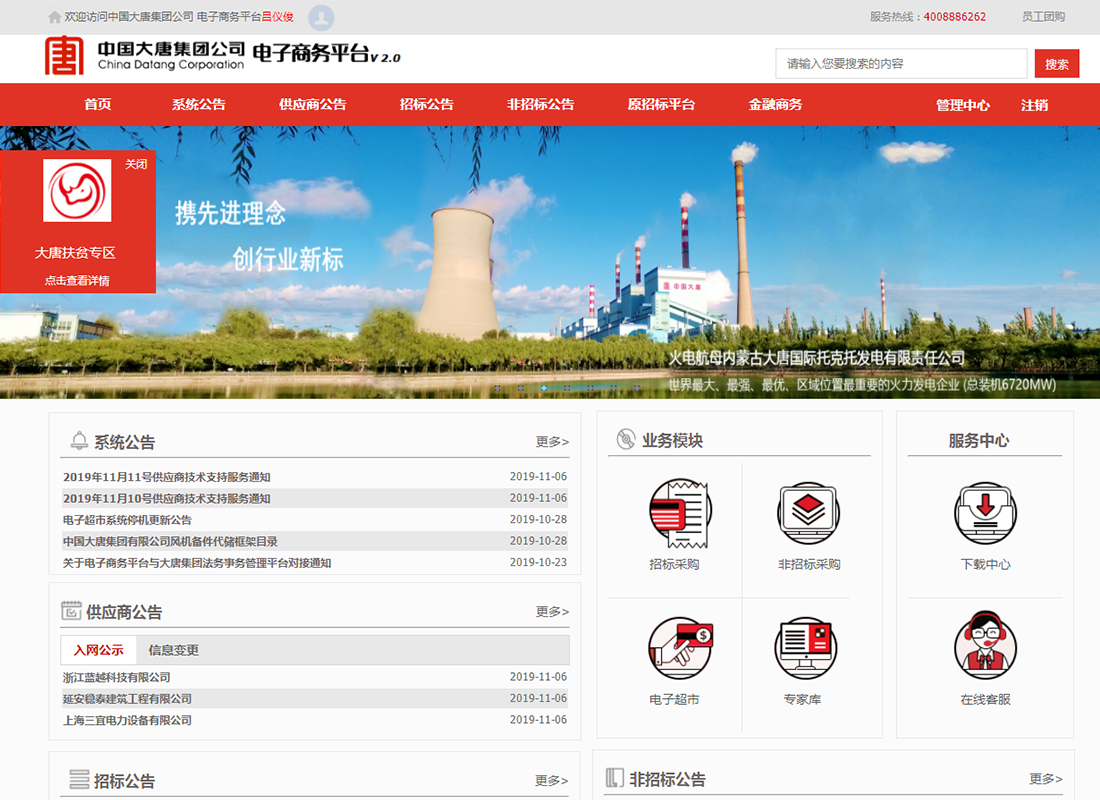Select the 入网公示 tab
The height and width of the screenshot is (800, 1100).
pyautogui.click(x=98, y=651)
